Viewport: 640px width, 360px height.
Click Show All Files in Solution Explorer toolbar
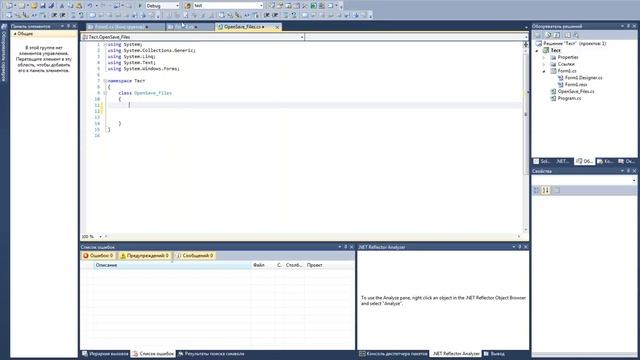[548, 35]
